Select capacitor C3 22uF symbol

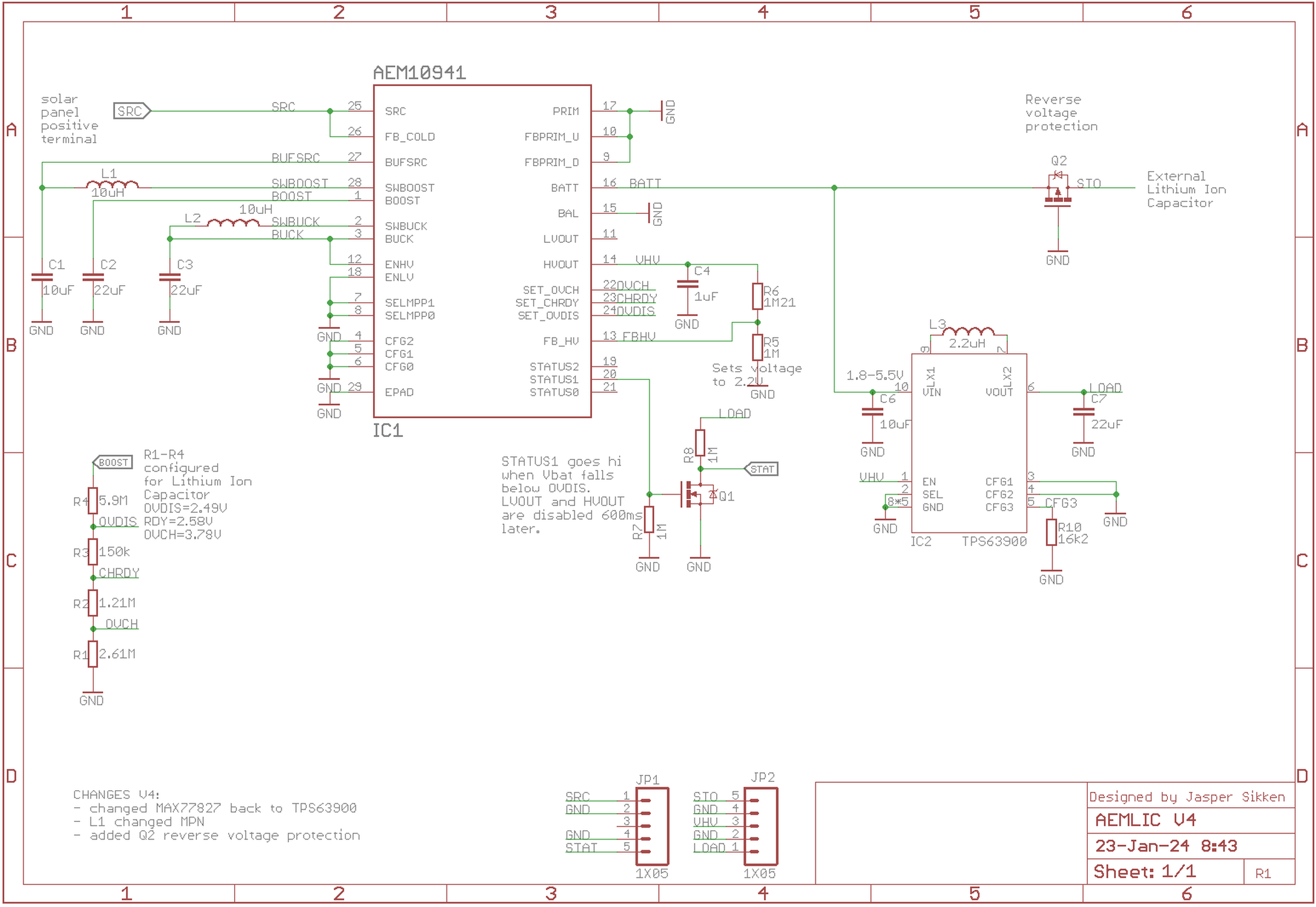point(170,277)
